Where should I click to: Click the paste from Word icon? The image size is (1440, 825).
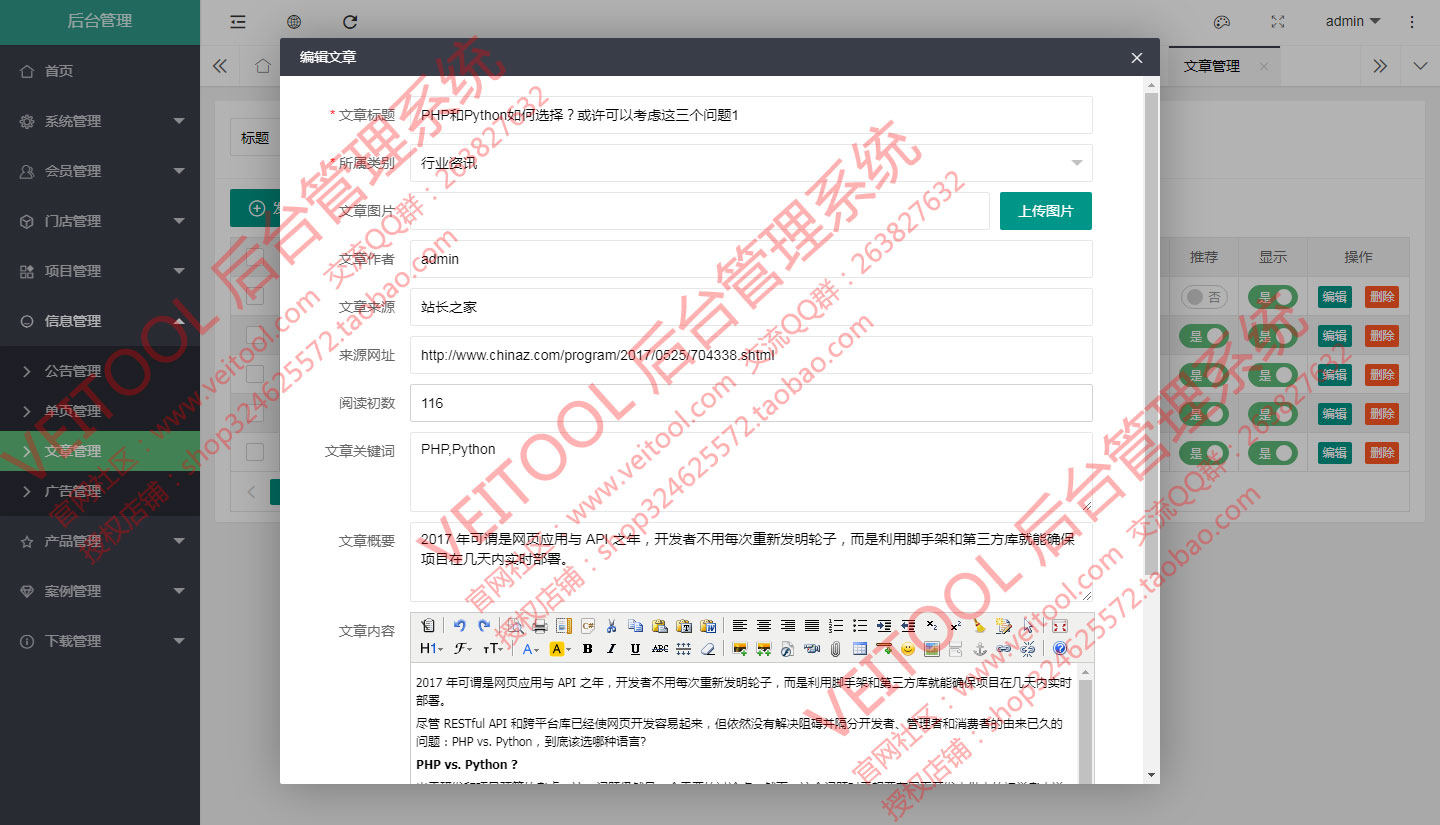pos(708,626)
